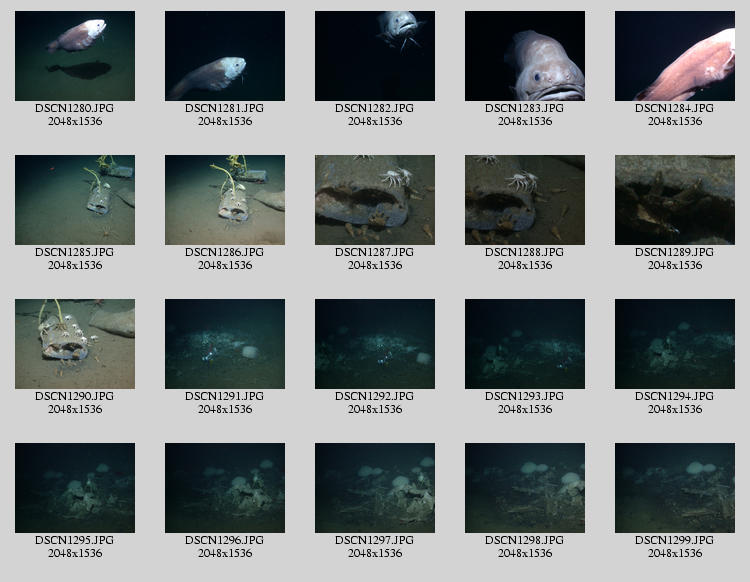Select the pink fish thumbnail DSCN1284.JPG

(675, 56)
